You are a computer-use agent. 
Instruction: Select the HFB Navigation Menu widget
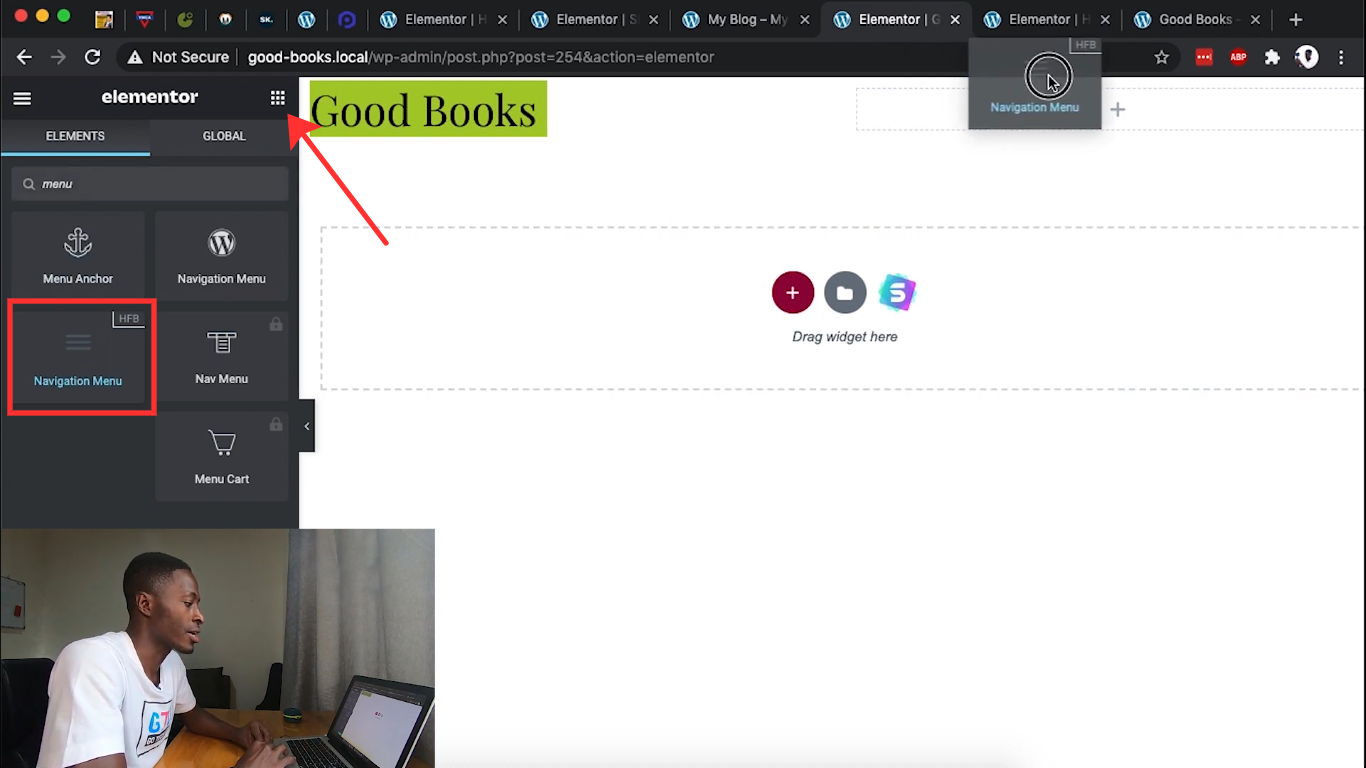78,356
